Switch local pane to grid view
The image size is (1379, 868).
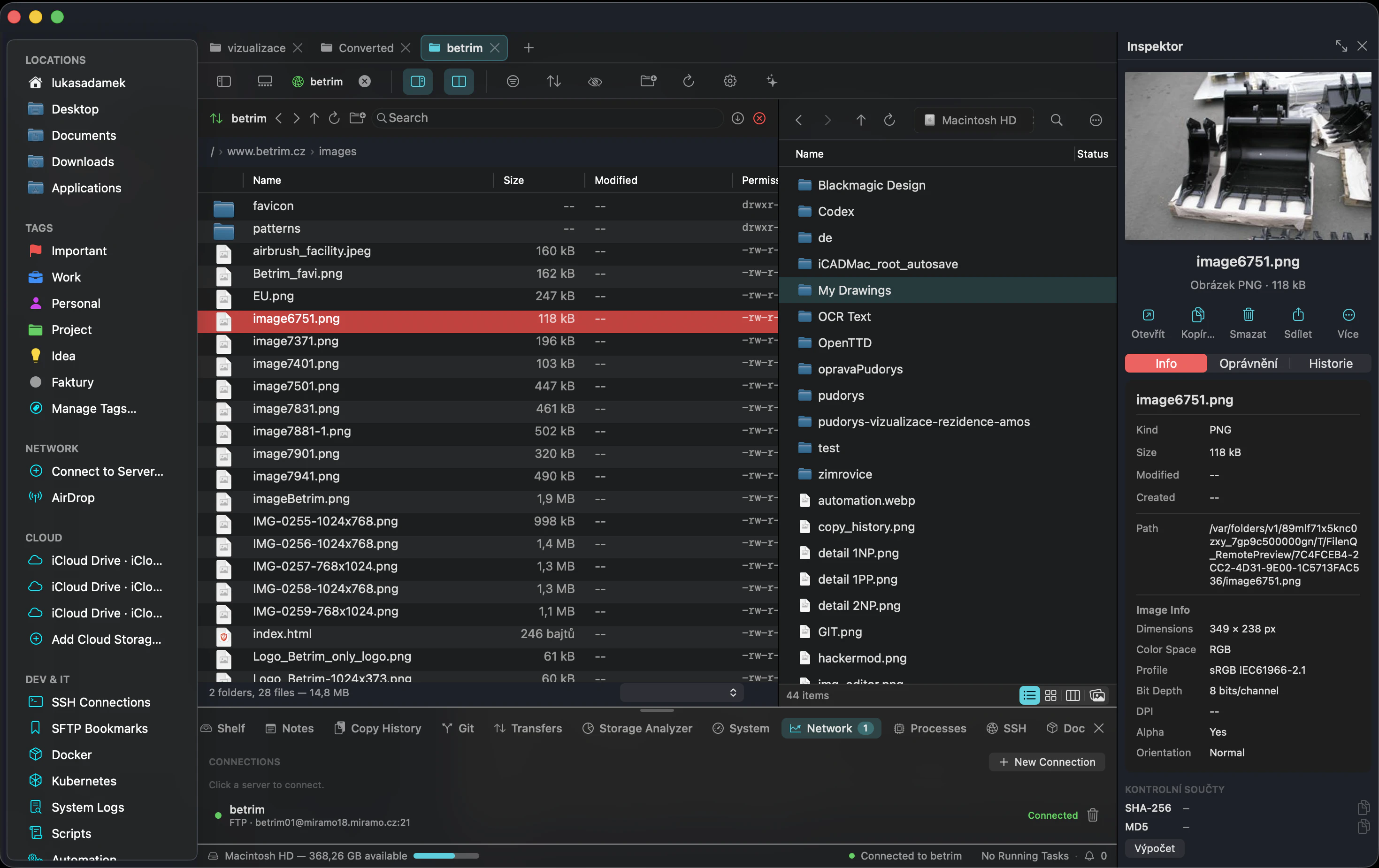(1050, 695)
